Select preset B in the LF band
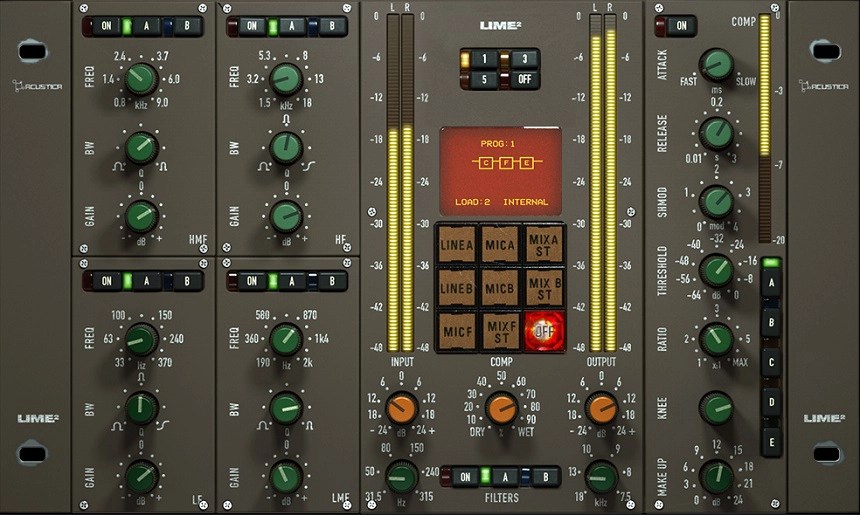The height and width of the screenshot is (515, 860). point(187,281)
